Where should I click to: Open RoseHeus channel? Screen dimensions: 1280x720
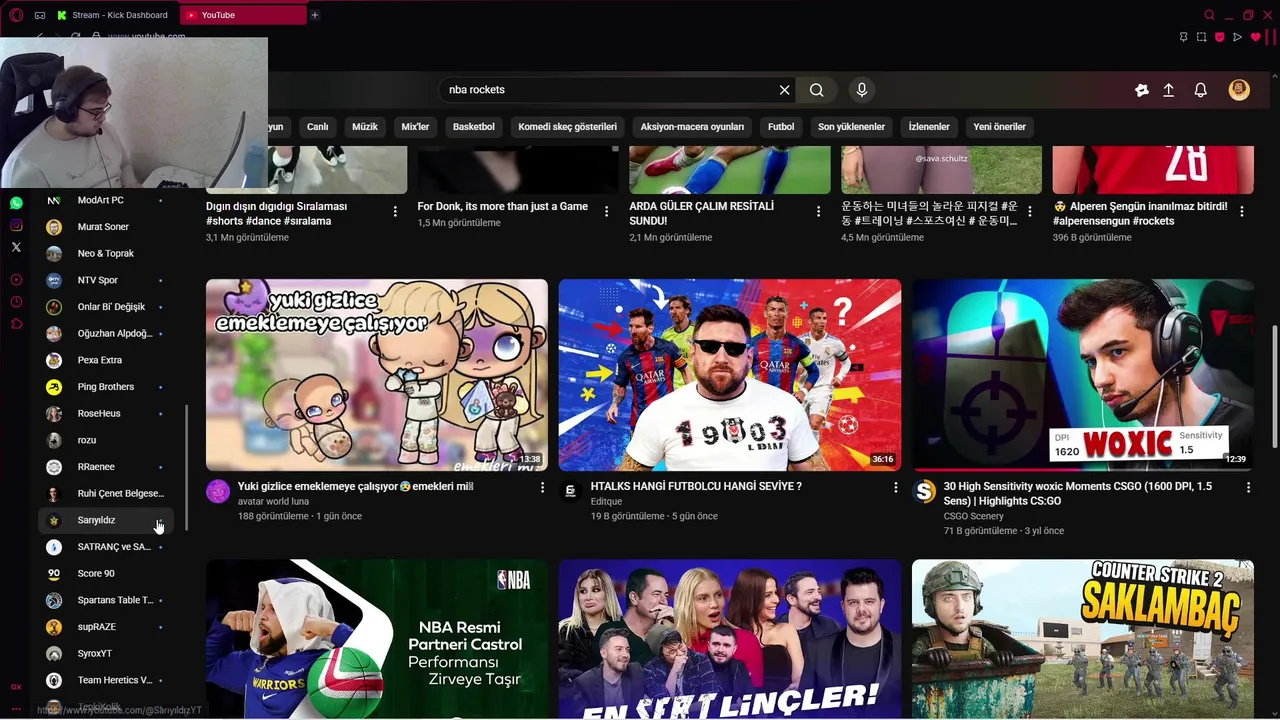pos(105,413)
